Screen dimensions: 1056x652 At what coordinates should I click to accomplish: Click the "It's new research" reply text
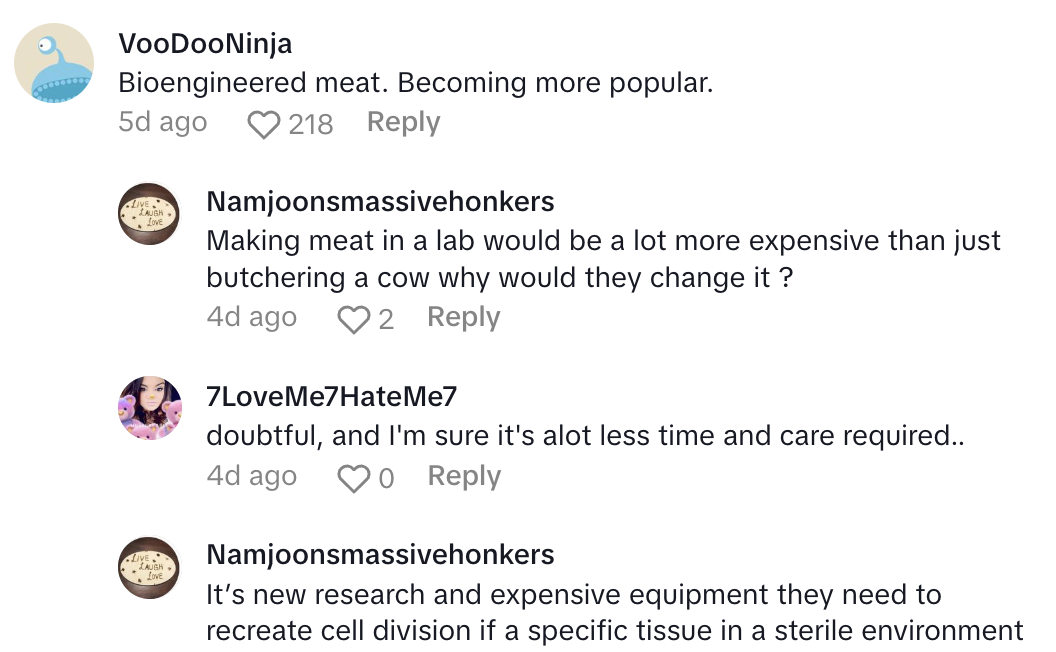[x=614, y=613]
